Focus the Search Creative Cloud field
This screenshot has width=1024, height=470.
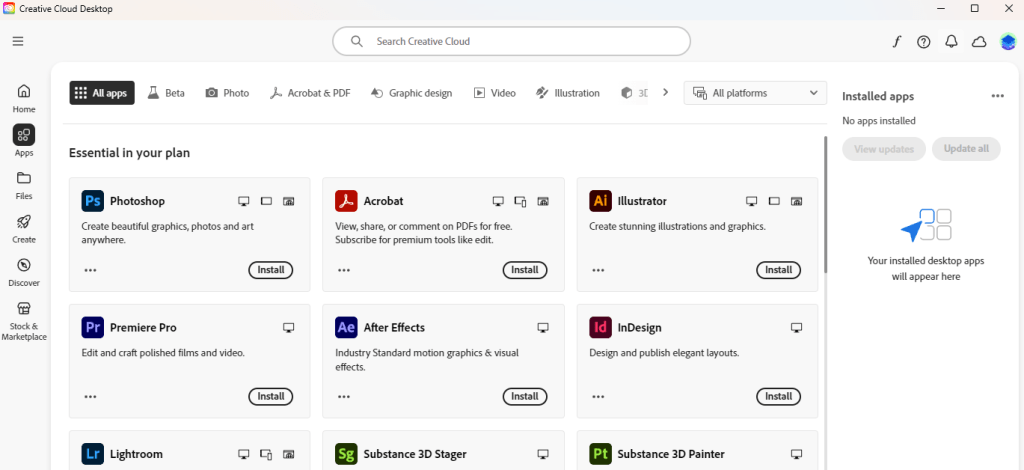[511, 41]
